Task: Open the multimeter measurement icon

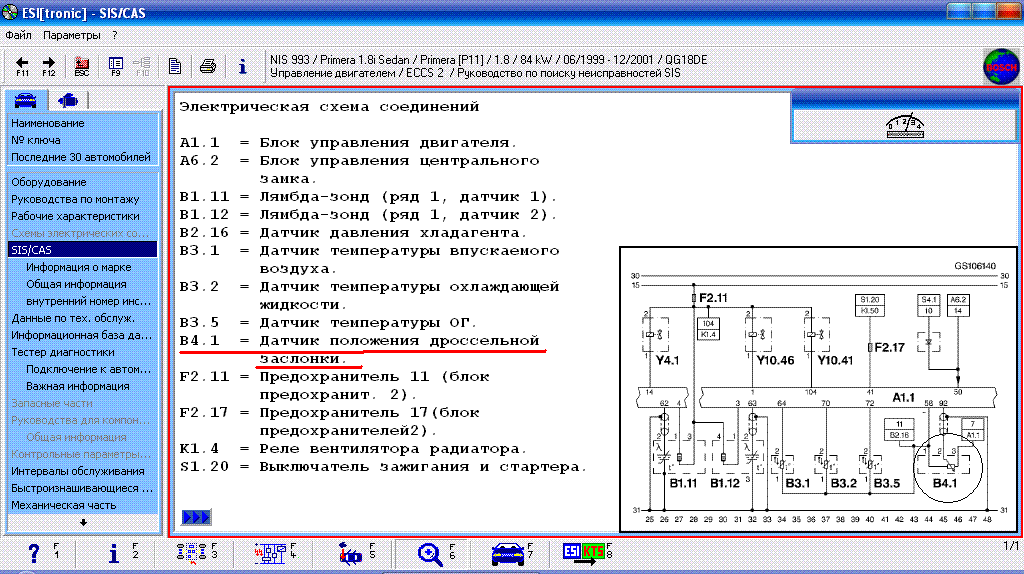Action: 904,125
